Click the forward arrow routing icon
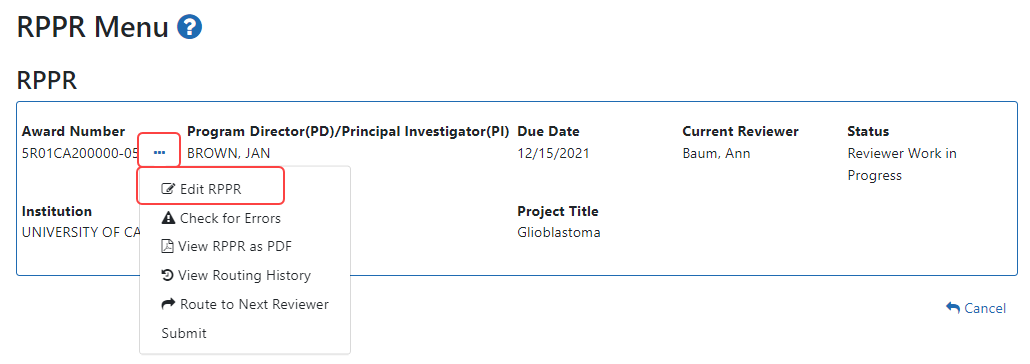Viewport: 1030px width, 364px height. click(168, 304)
